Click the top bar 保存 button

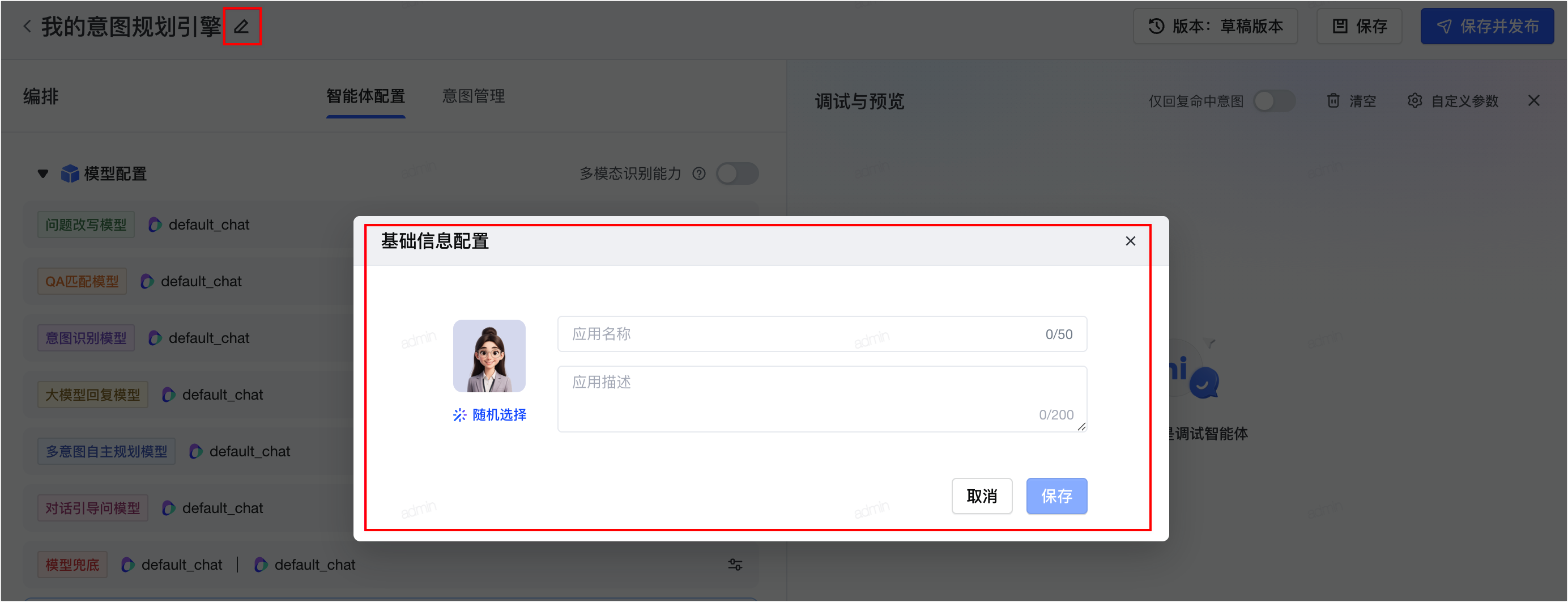pos(1359,27)
